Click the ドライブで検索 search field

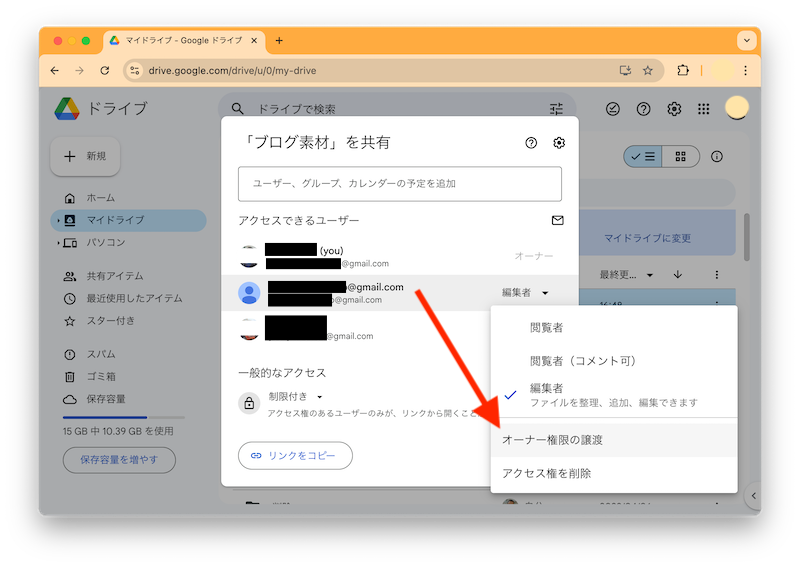click(x=398, y=109)
